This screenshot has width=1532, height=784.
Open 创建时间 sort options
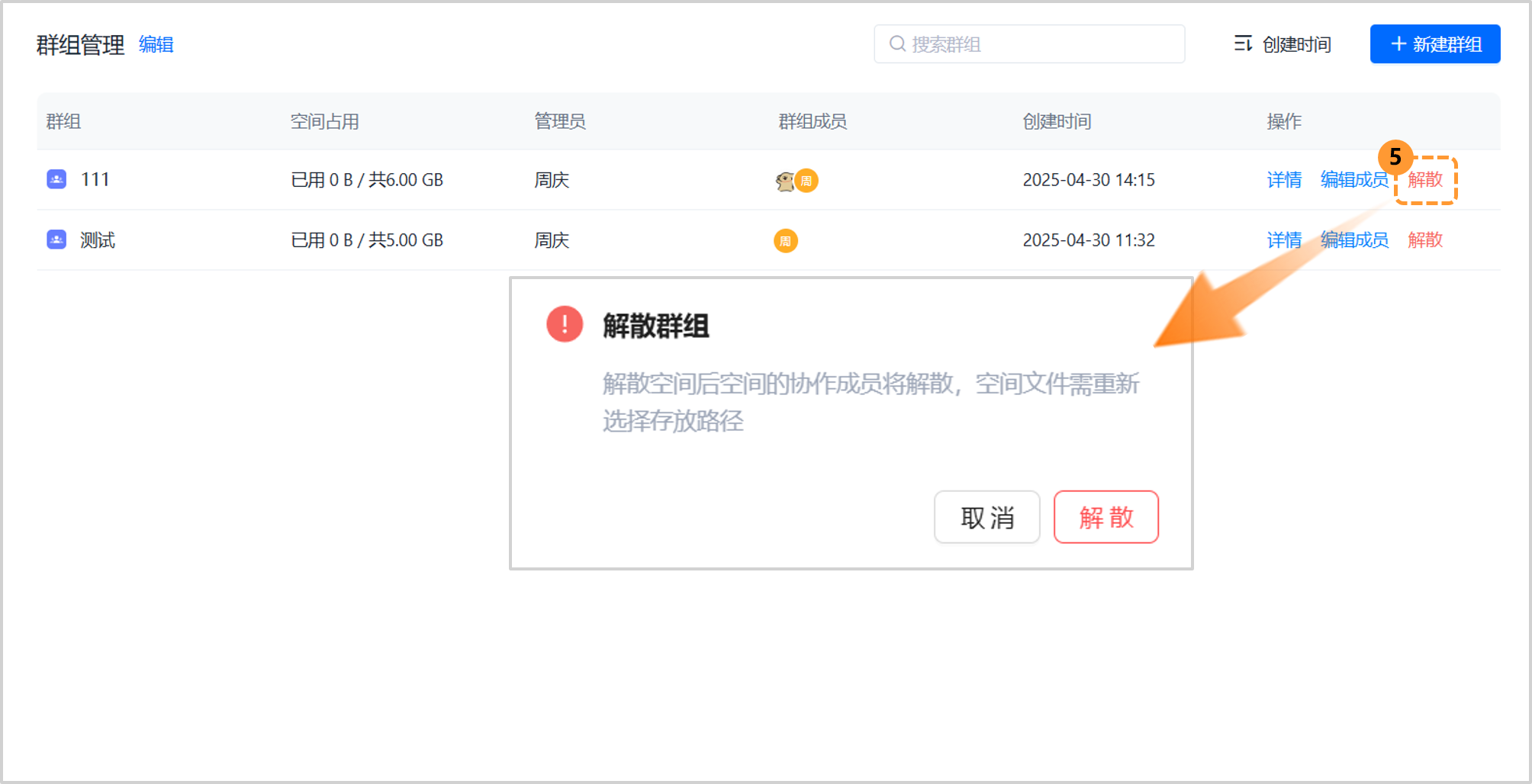(x=1297, y=44)
